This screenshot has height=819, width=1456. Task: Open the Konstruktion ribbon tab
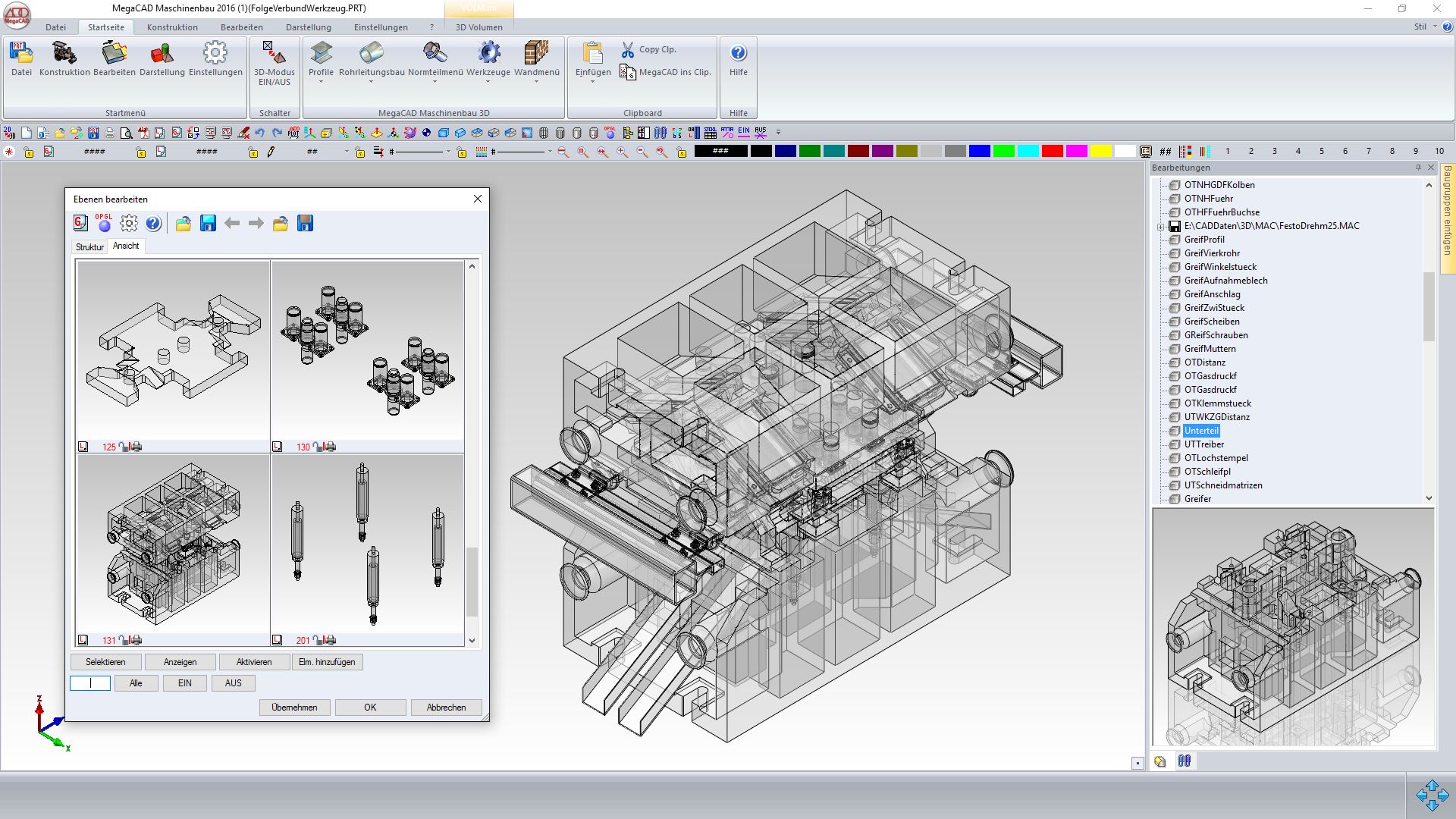172,27
